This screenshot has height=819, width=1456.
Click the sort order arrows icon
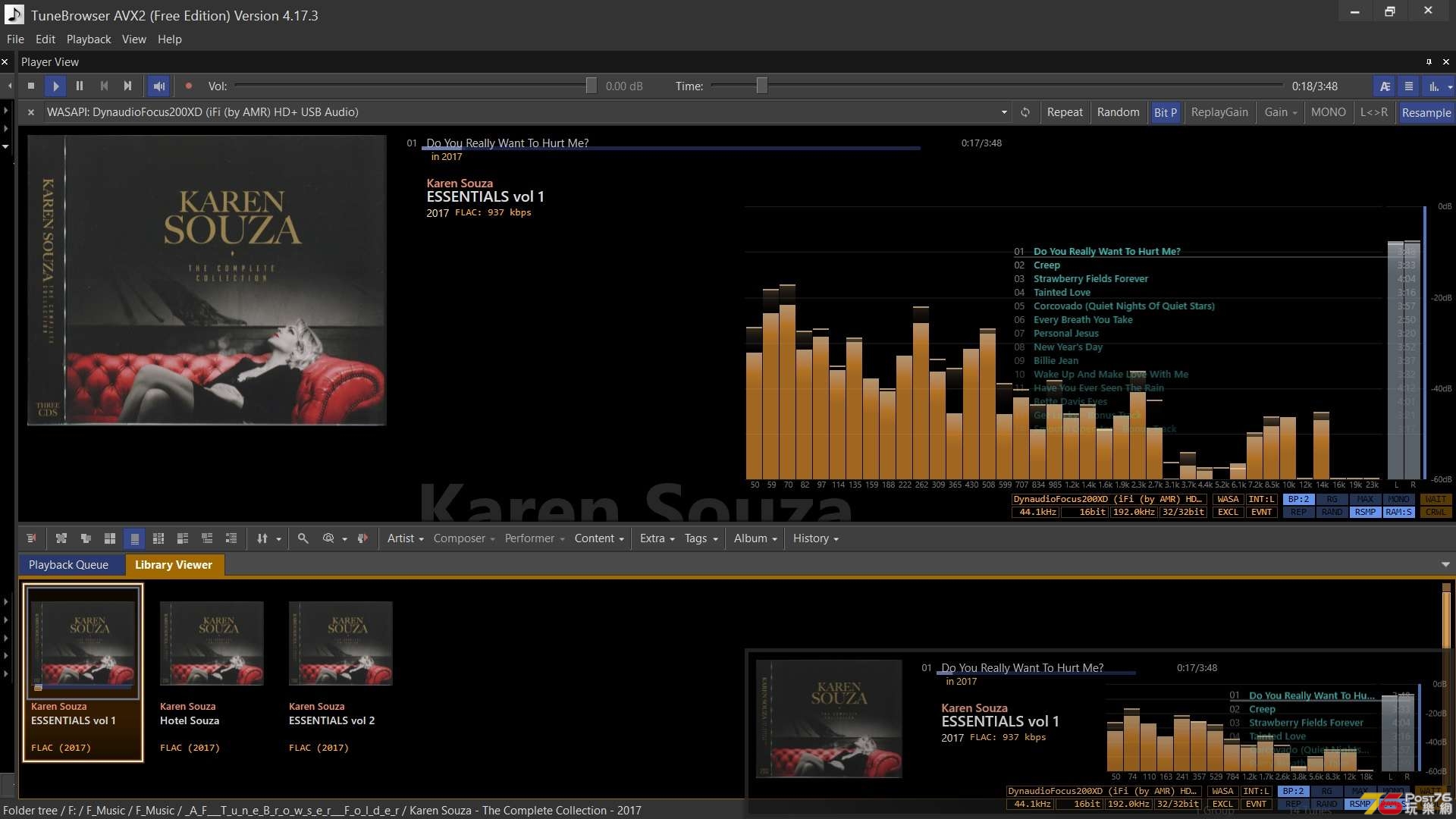[x=262, y=538]
